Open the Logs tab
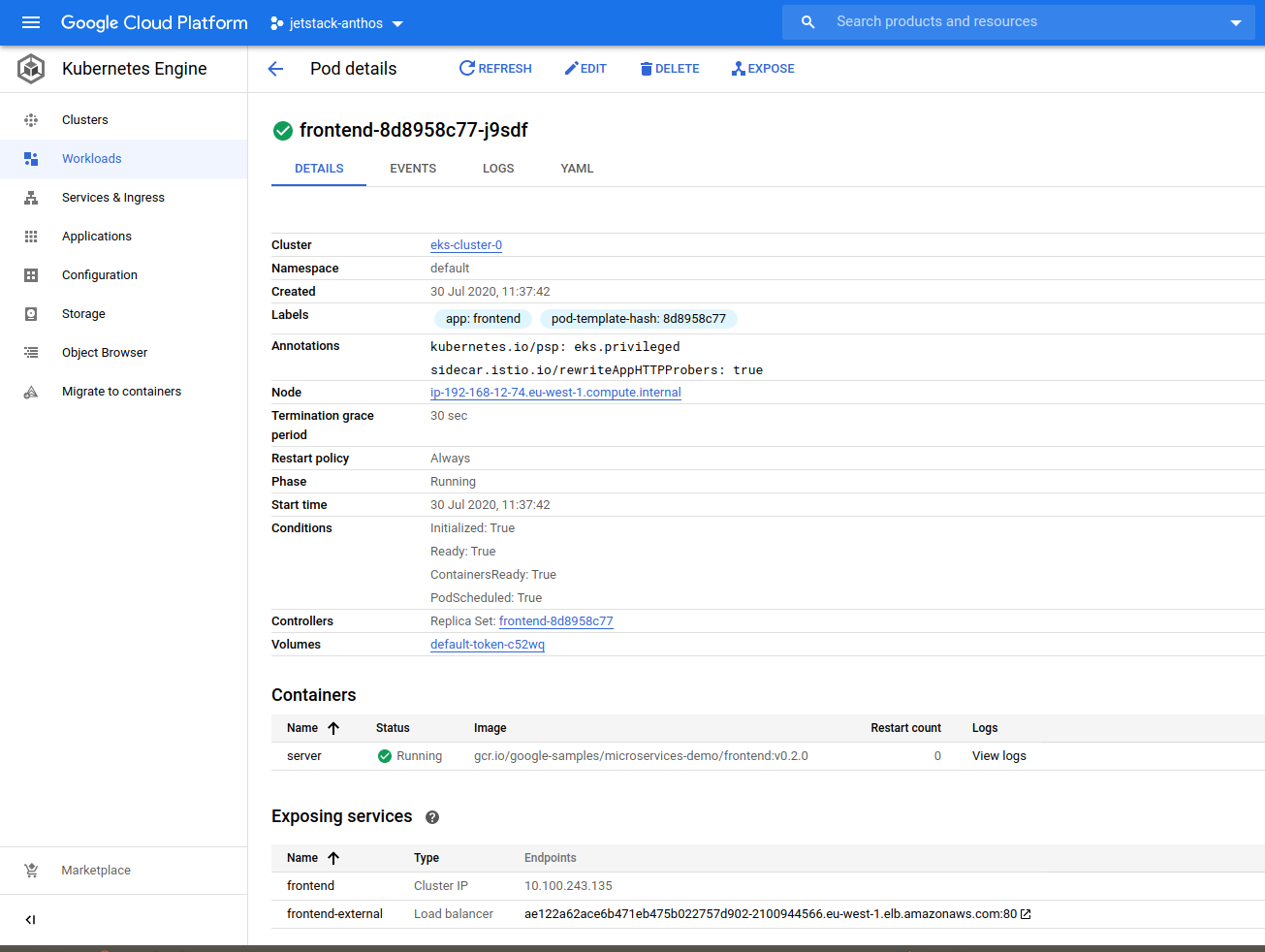1265x952 pixels. tap(498, 169)
